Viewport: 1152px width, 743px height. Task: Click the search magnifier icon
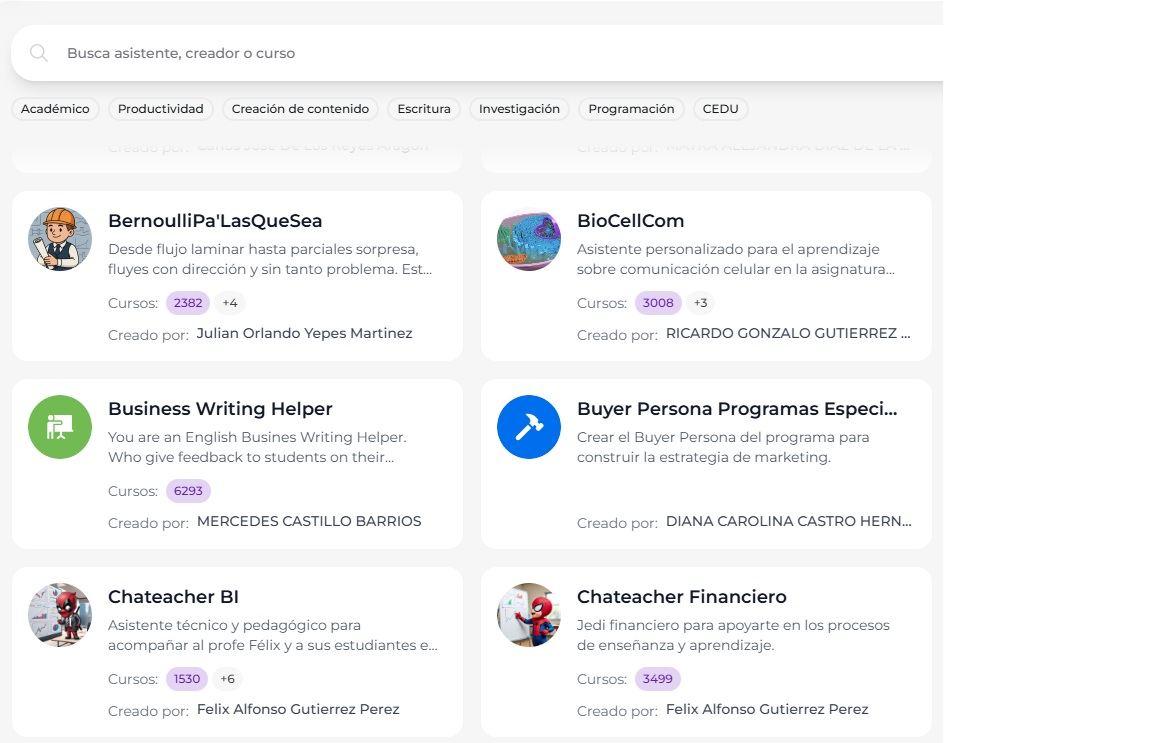tap(39, 53)
